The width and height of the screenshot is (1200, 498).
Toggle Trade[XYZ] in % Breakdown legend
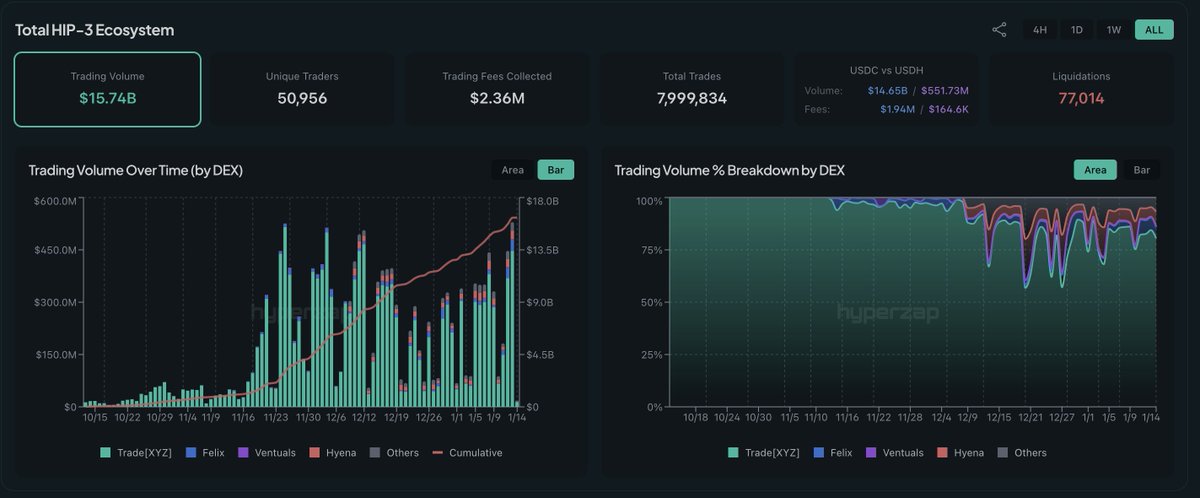coord(764,452)
